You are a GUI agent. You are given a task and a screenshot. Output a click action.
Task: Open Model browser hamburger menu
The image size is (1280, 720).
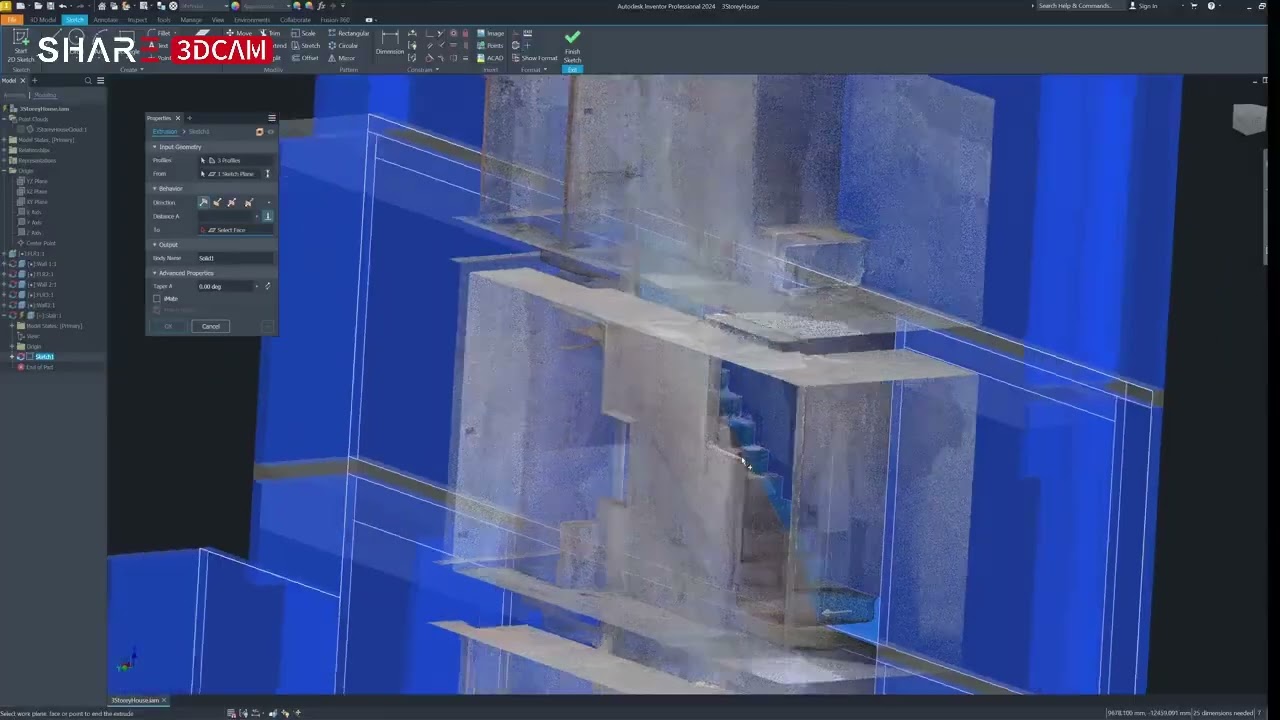click(x=100, y=81)
